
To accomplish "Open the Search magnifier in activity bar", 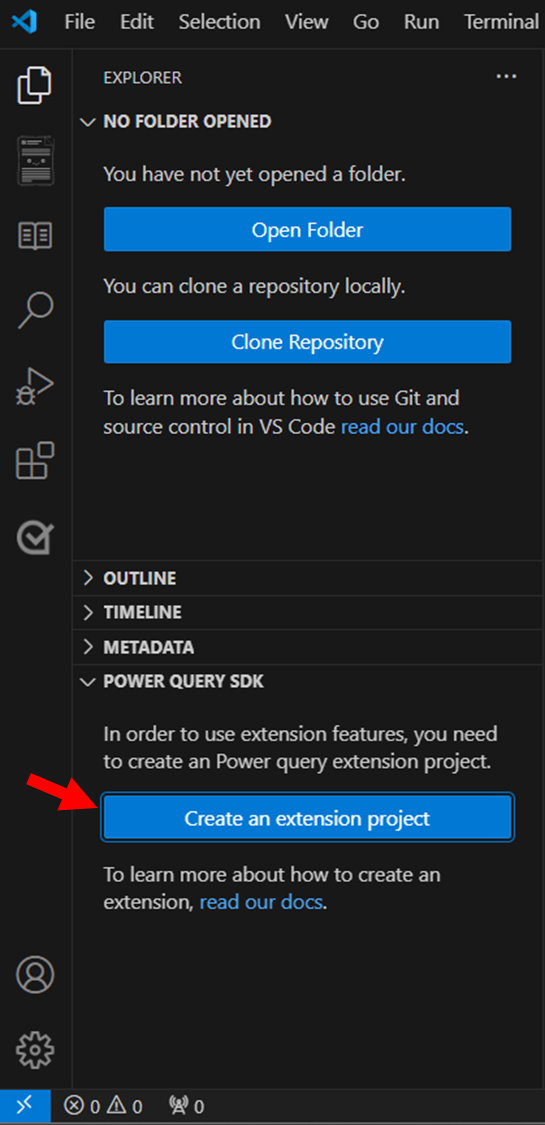I will 34,309.
